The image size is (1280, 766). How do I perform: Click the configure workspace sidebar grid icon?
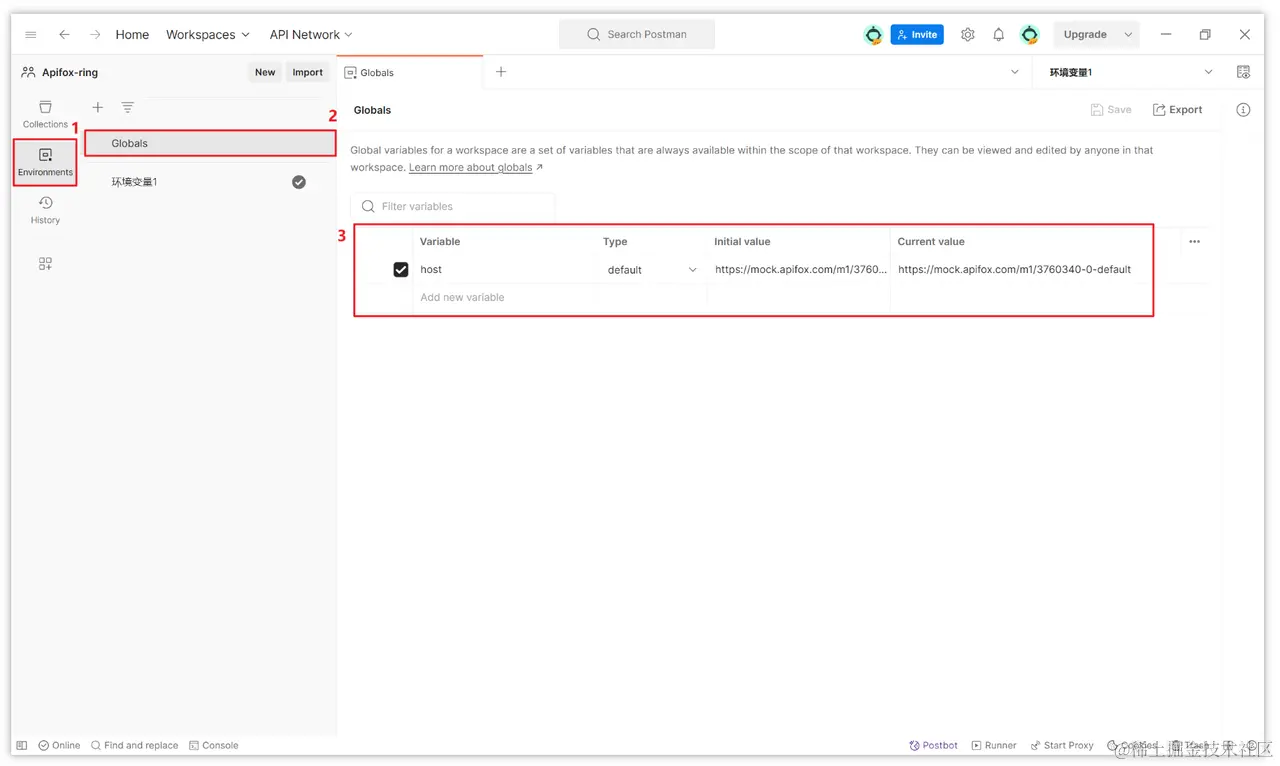[45, 264]
